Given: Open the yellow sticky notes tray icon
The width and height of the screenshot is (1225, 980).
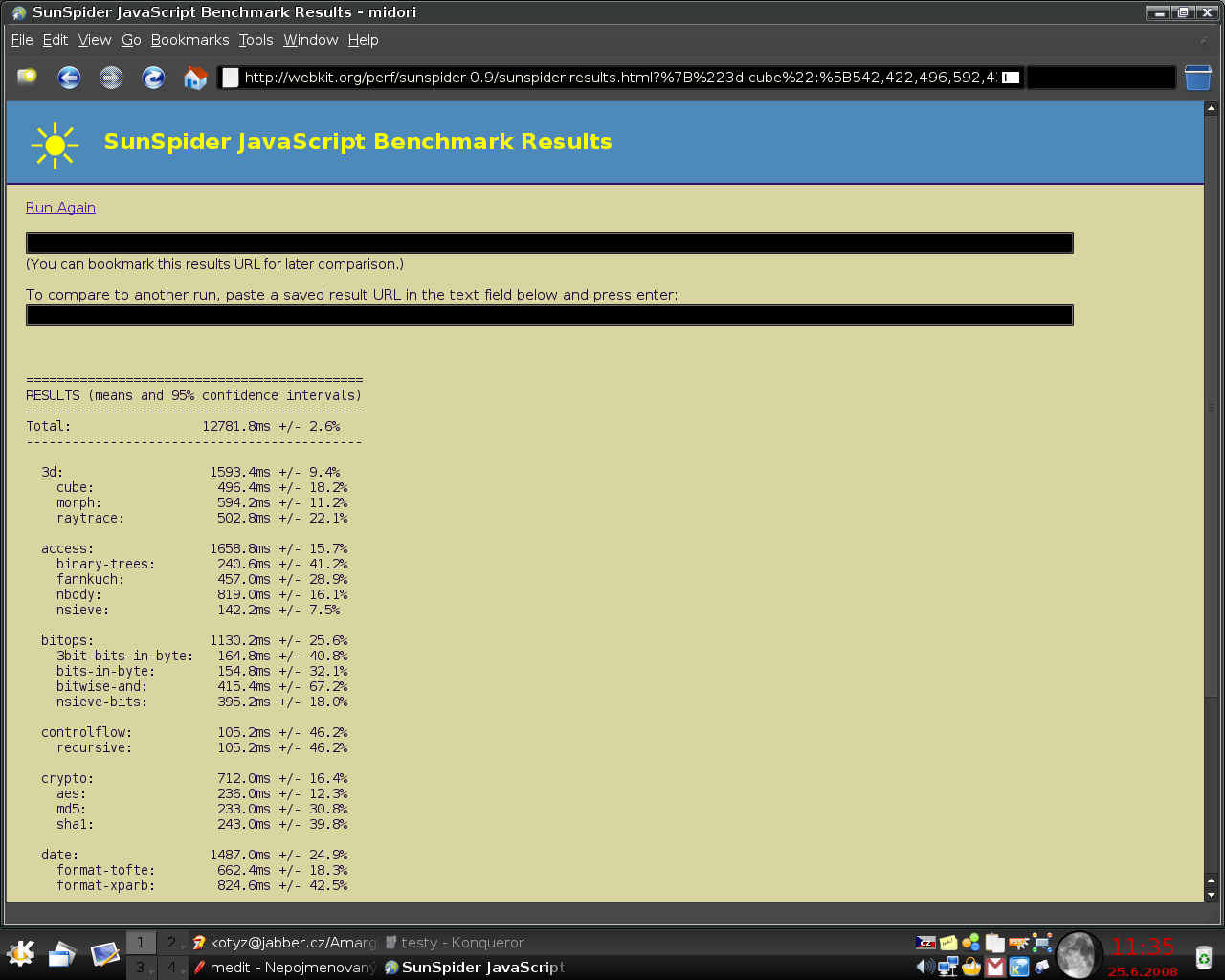Looking at the screenshot, I should tap(948, 943).
